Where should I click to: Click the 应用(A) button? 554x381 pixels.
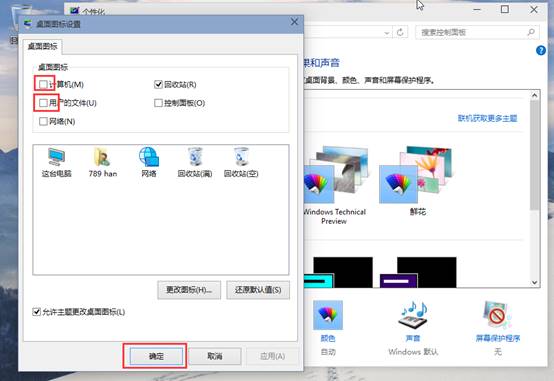point(272,356)
